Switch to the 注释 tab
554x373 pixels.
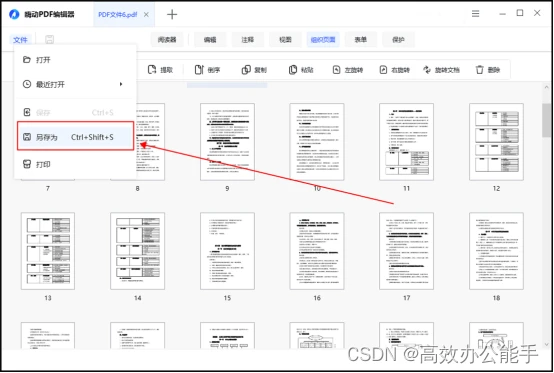pos(248,40)
